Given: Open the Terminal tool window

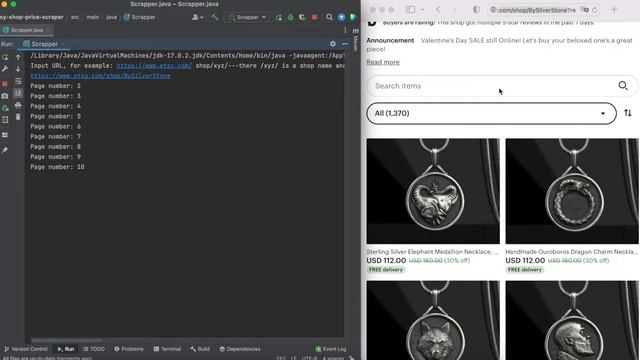Looking at the screenshot, I should 167,349.
